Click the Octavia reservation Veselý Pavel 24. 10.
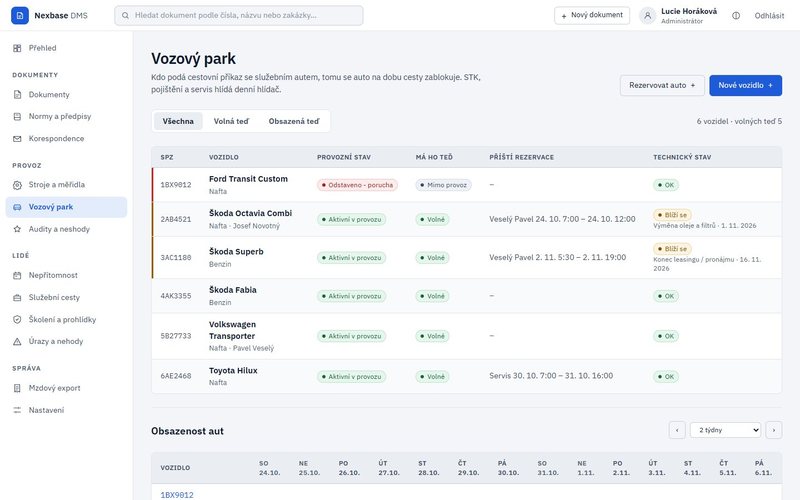 tap(562, 219)
